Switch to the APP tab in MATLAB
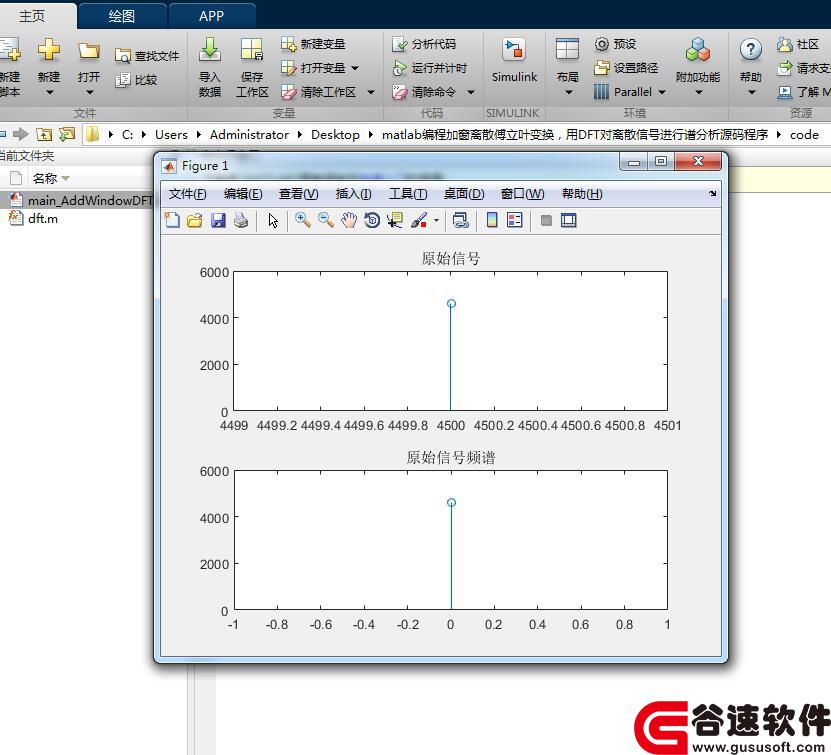 pyautogui.click(x=211, y=16)
